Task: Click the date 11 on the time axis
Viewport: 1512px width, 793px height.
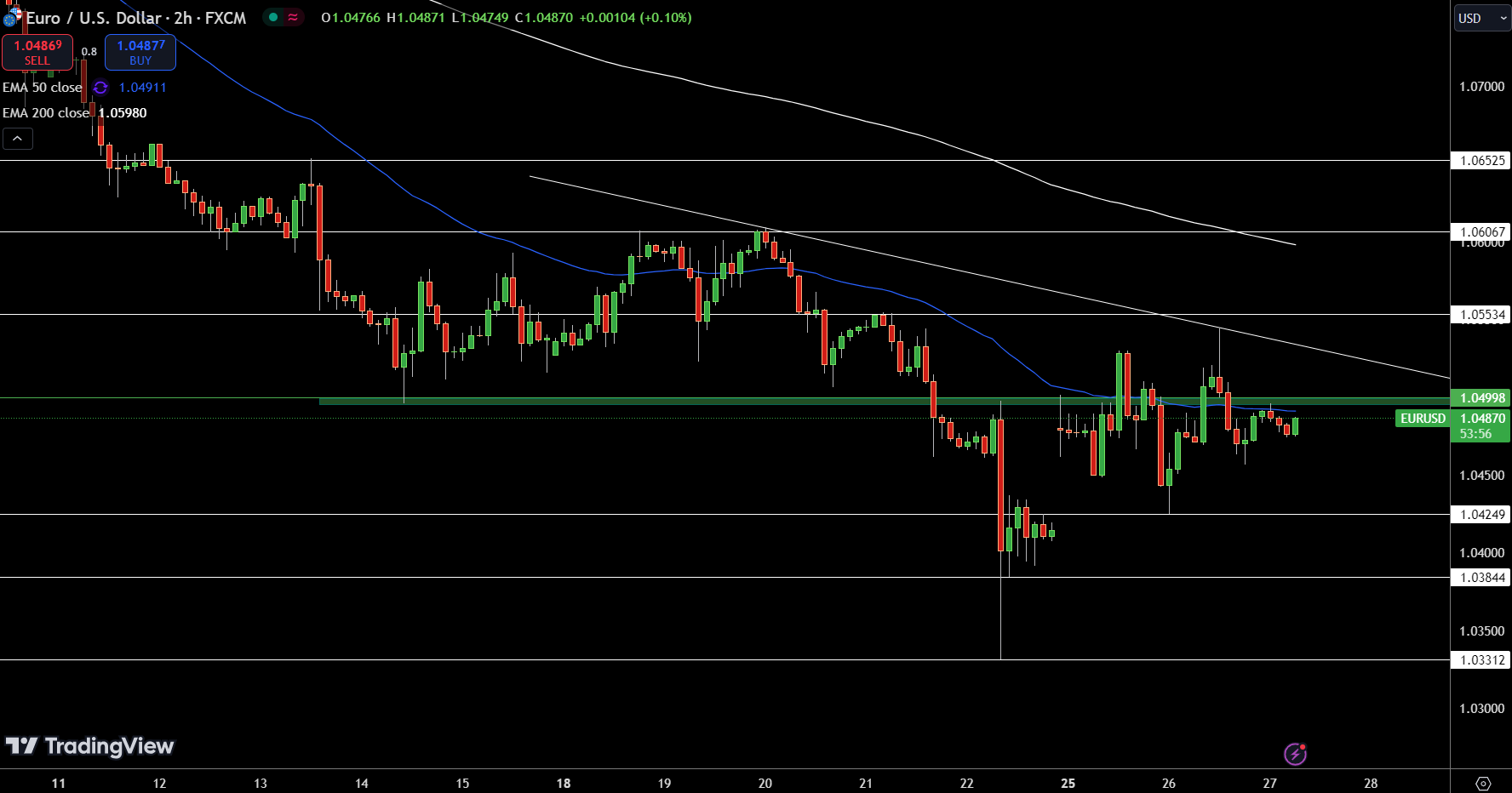Action: pos(59,784)
